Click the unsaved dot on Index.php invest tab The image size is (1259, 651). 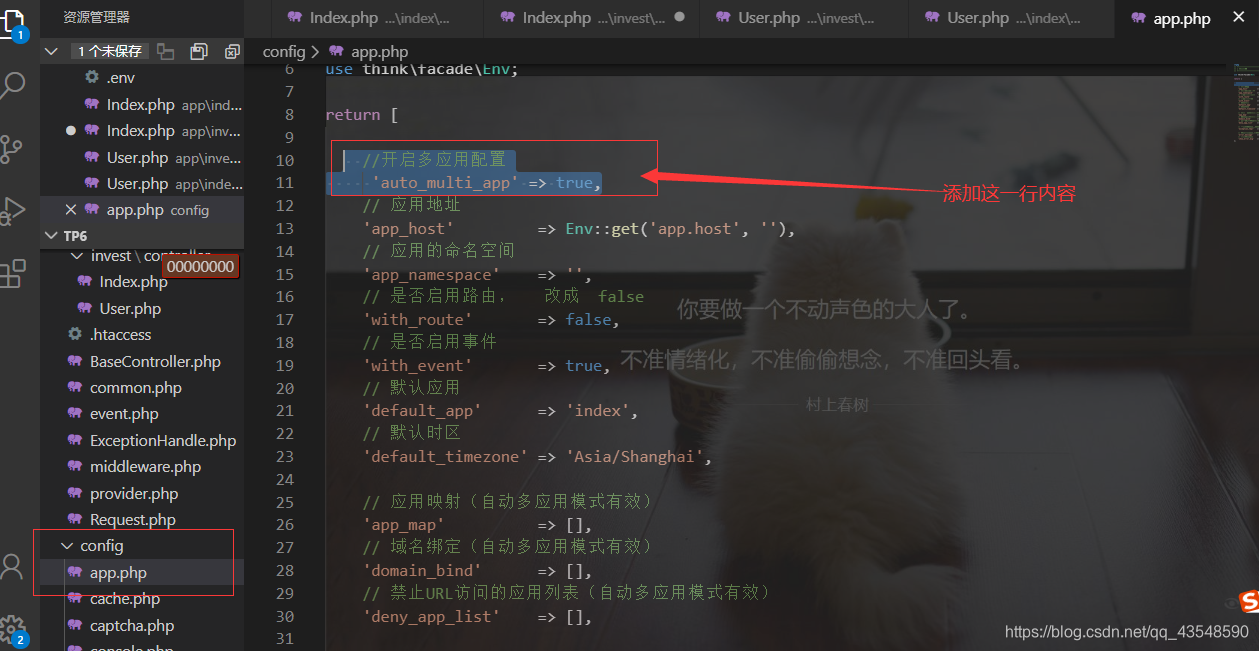tap(680, 17)
